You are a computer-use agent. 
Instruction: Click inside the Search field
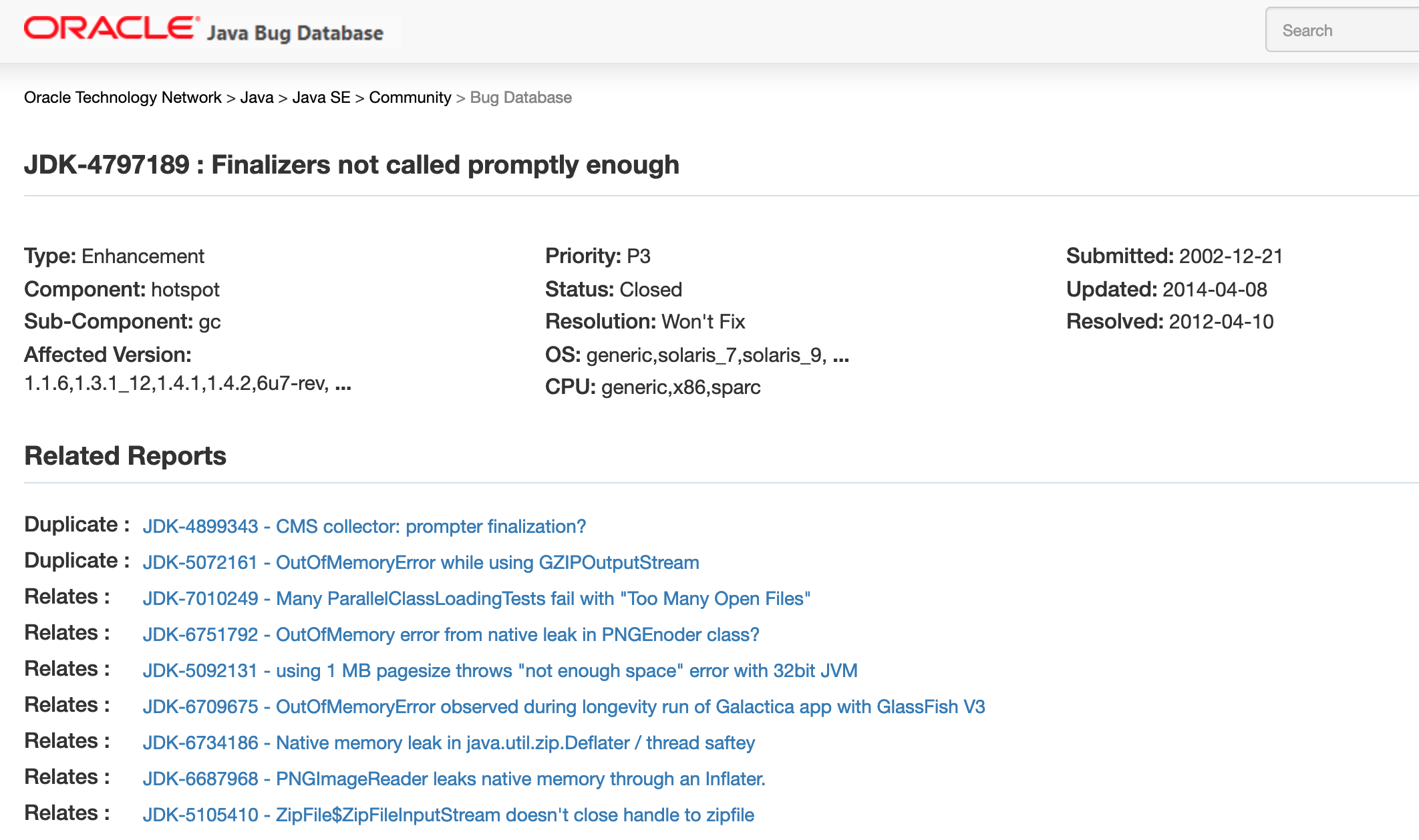point(1342,30)
